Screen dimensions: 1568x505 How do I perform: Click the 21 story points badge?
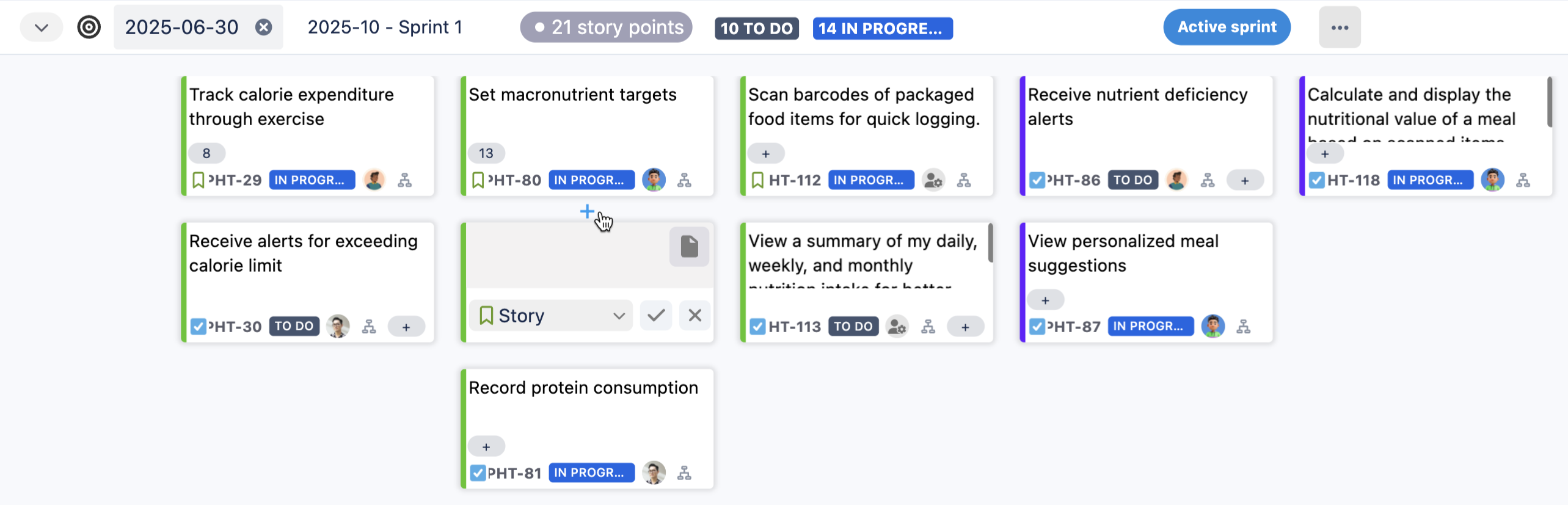(x=606, y=27)
